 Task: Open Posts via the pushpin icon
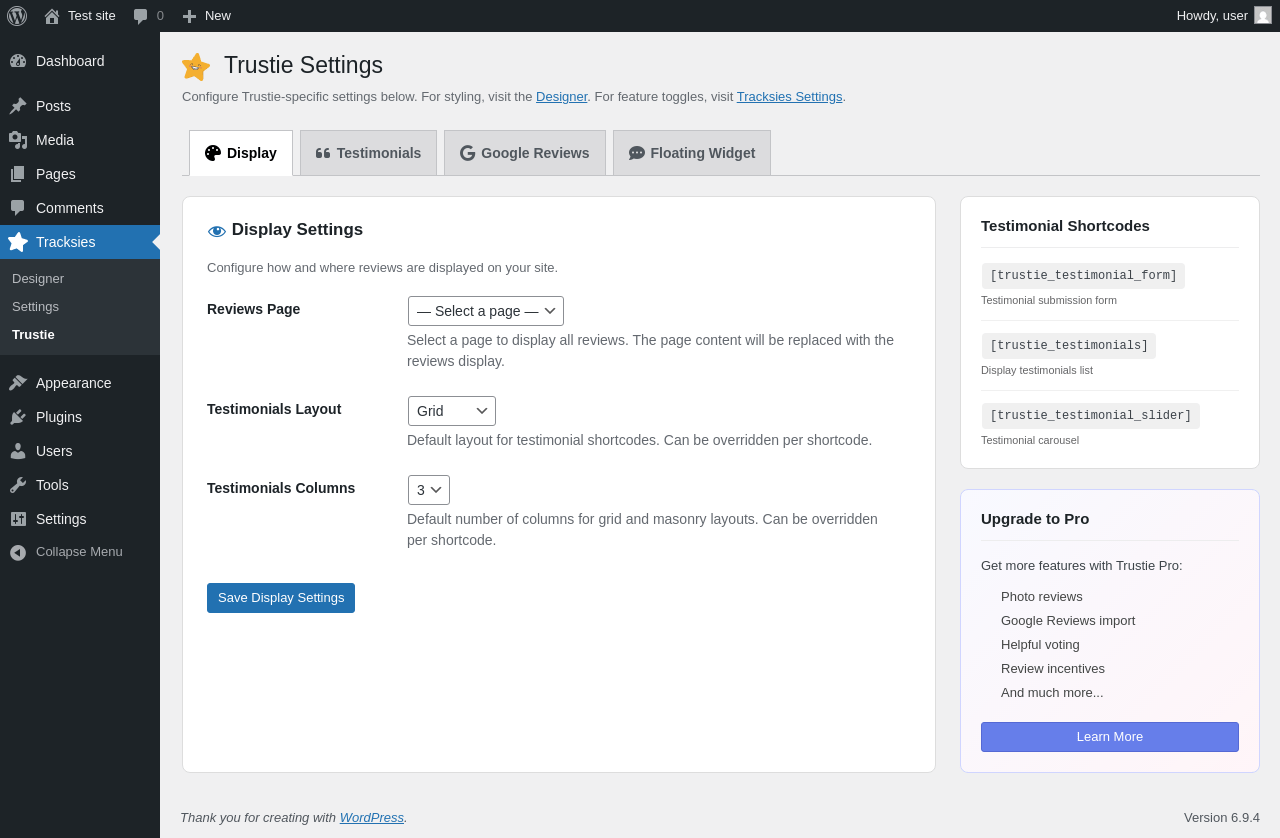pos(18,106)
